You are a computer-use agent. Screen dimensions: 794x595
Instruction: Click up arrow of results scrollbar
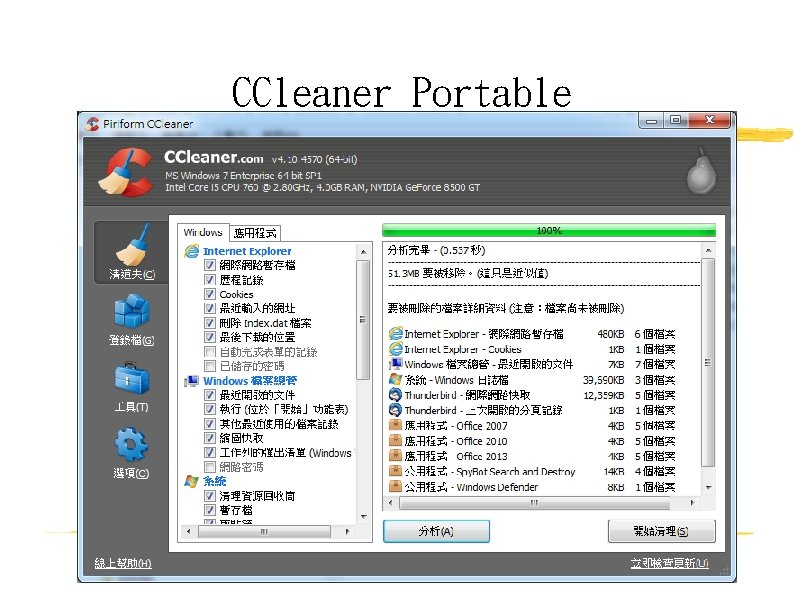(708, 250)
